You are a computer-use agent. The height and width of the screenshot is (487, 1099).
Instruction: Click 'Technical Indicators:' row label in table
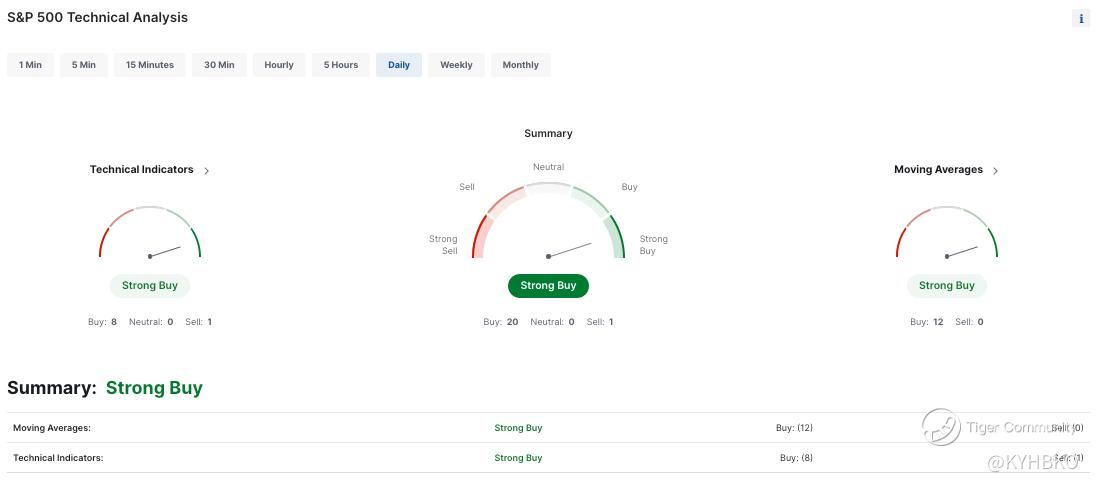coord(58,458)
